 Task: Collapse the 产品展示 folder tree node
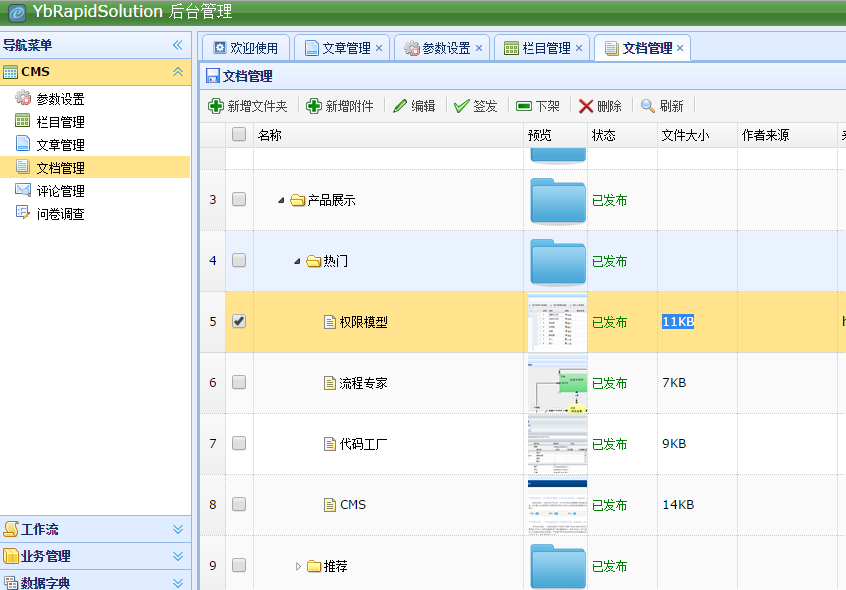click(x=281, y=200)
